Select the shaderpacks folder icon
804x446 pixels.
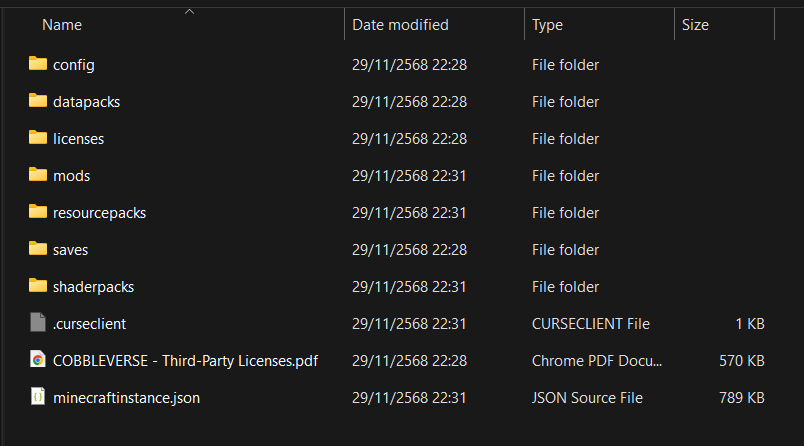(38, 286)
